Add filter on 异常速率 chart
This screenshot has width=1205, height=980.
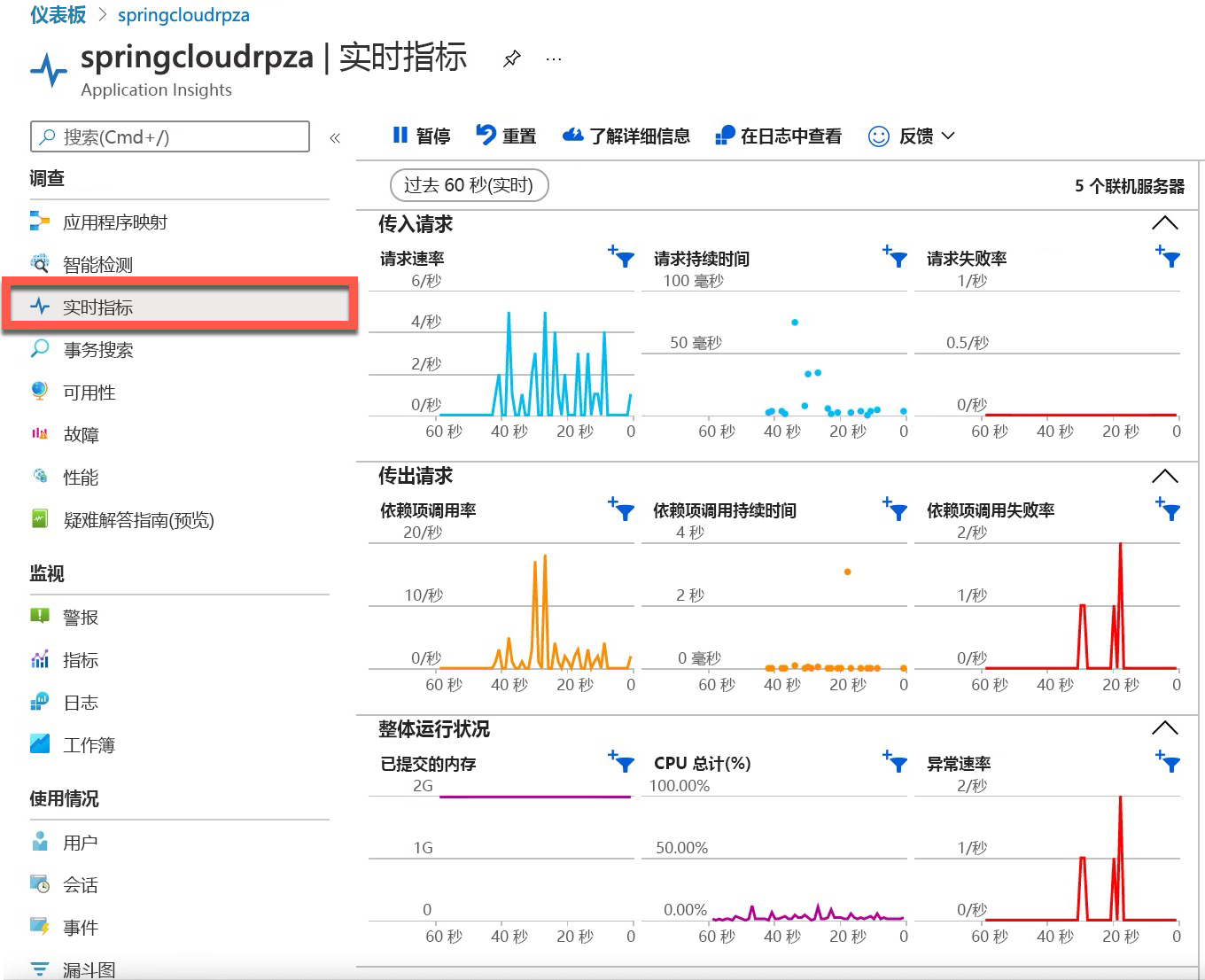[x=1169, y=762]
